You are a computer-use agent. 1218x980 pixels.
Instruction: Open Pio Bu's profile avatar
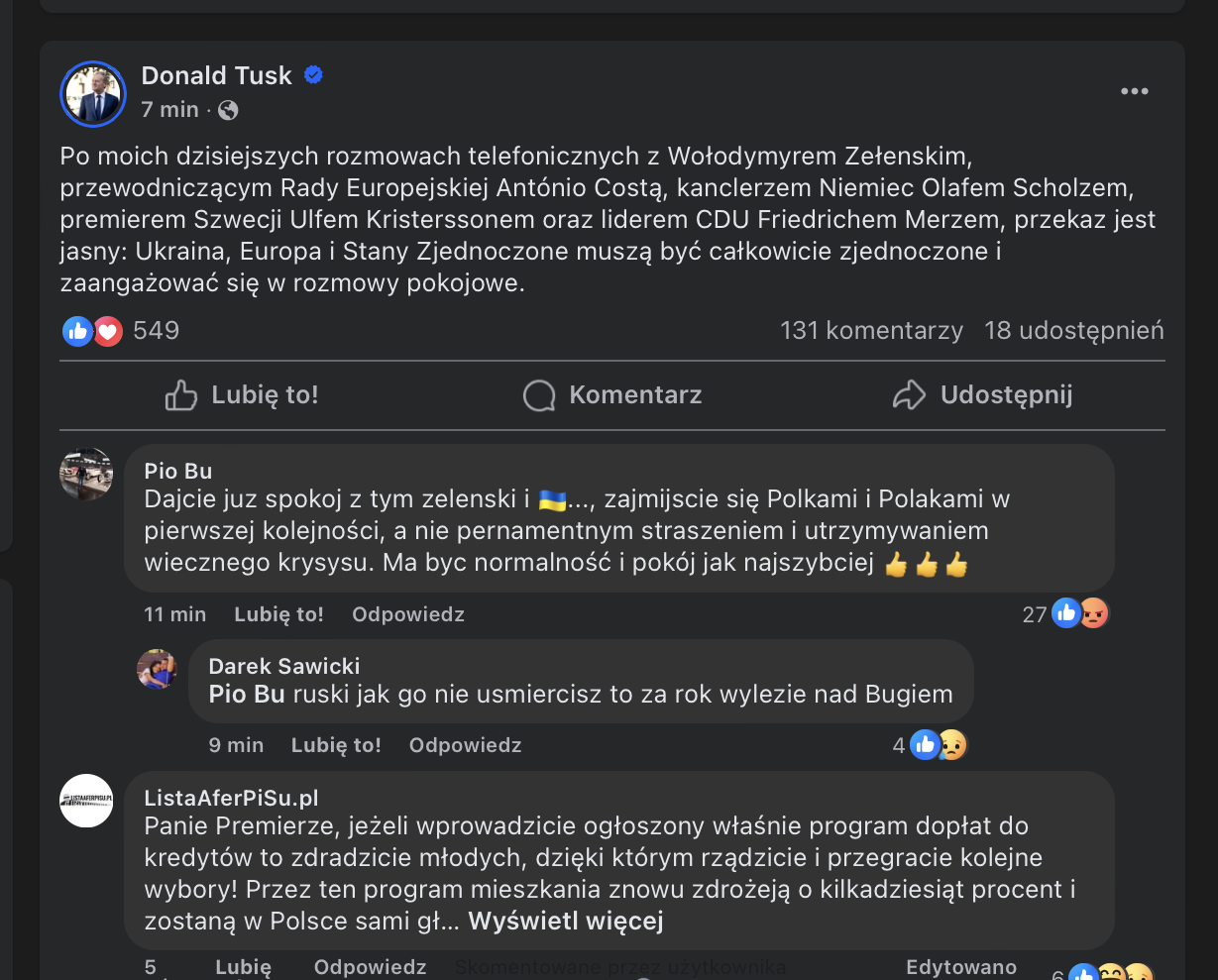[x=86, y=474]
